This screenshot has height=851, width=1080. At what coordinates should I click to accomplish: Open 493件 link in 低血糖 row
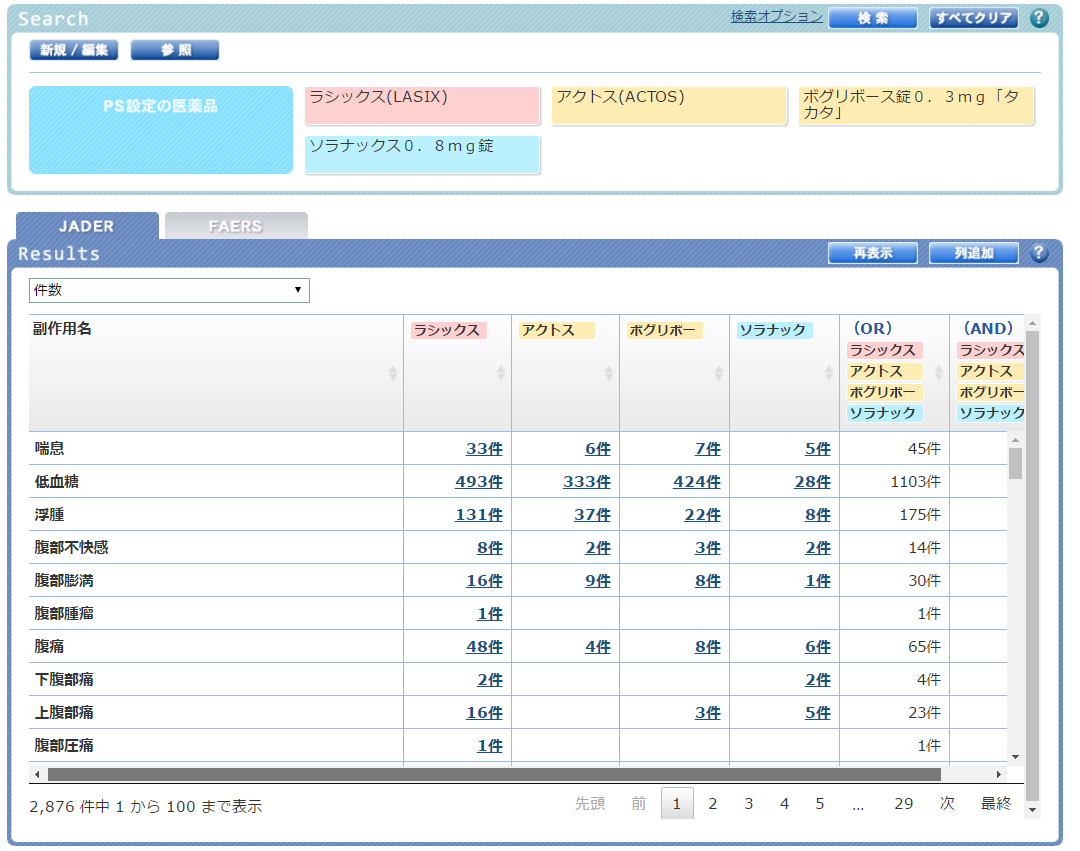[479, 482]
